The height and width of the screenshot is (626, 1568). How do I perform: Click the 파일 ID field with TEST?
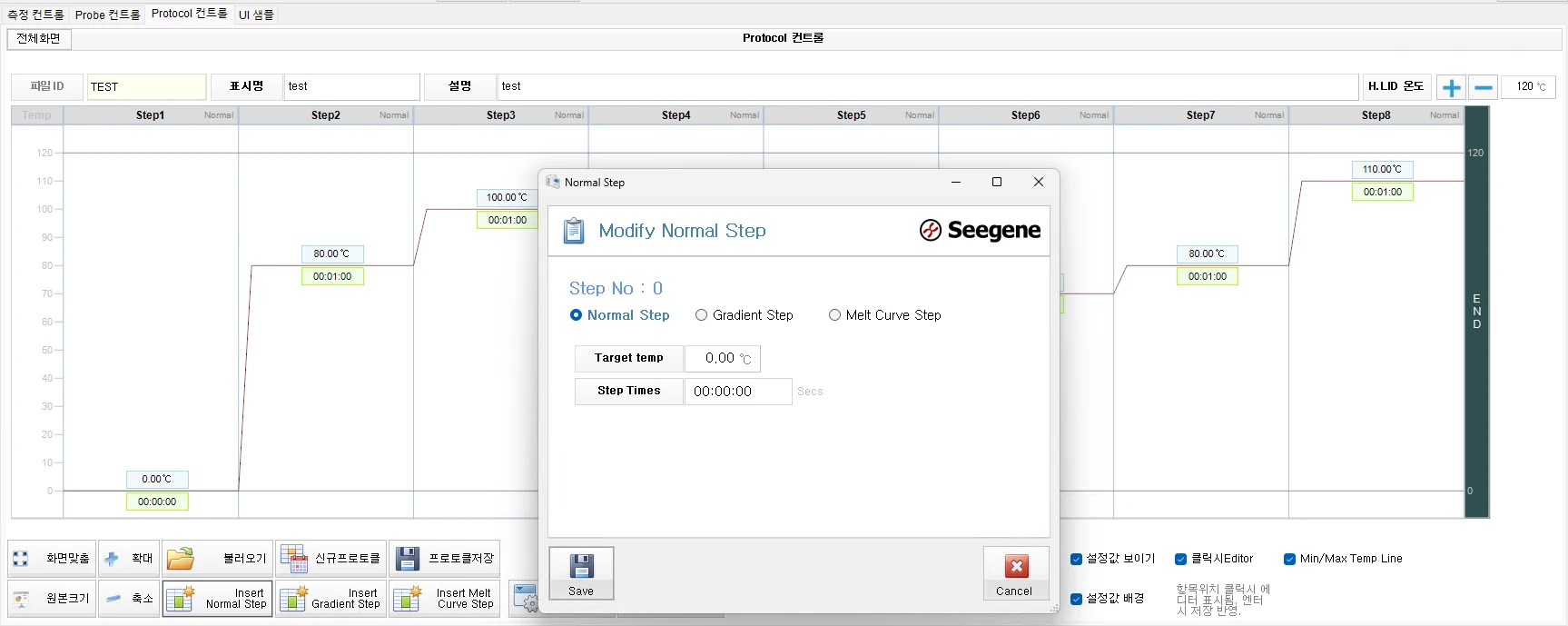(x=146, y=87)
